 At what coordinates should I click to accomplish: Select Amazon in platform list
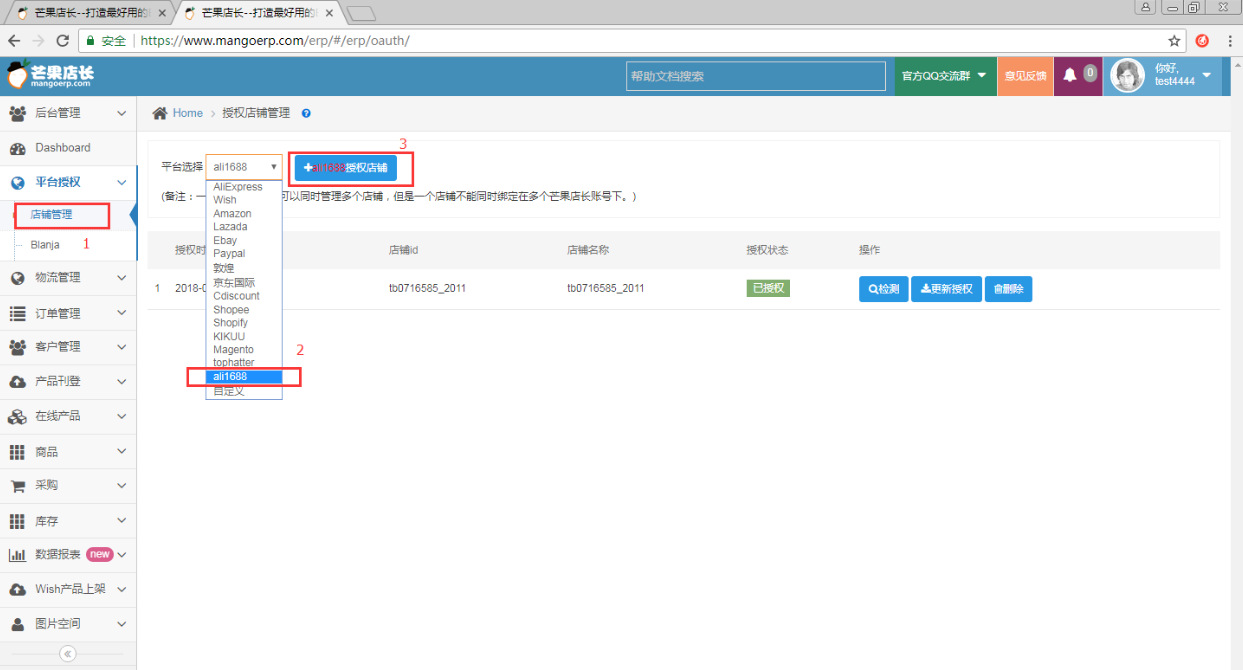click(244, 214)
